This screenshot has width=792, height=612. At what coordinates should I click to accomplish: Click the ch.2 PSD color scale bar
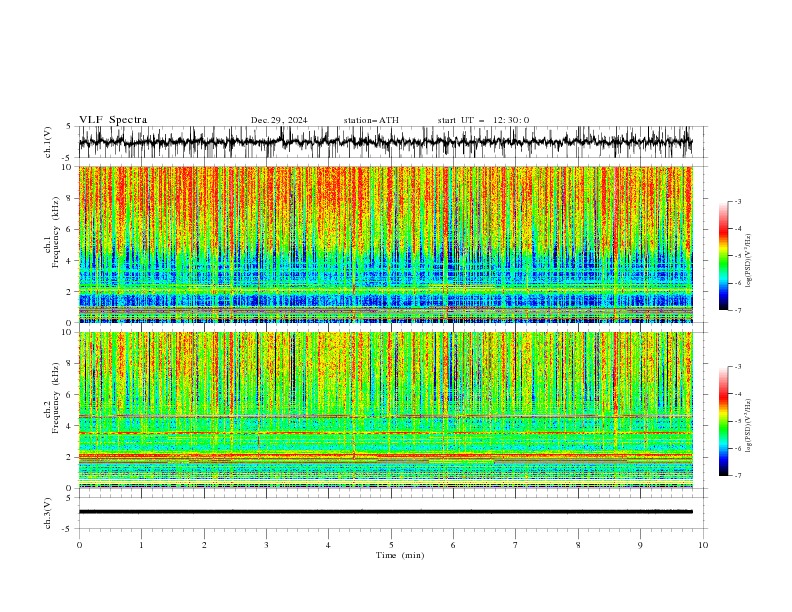click(723, 421)
